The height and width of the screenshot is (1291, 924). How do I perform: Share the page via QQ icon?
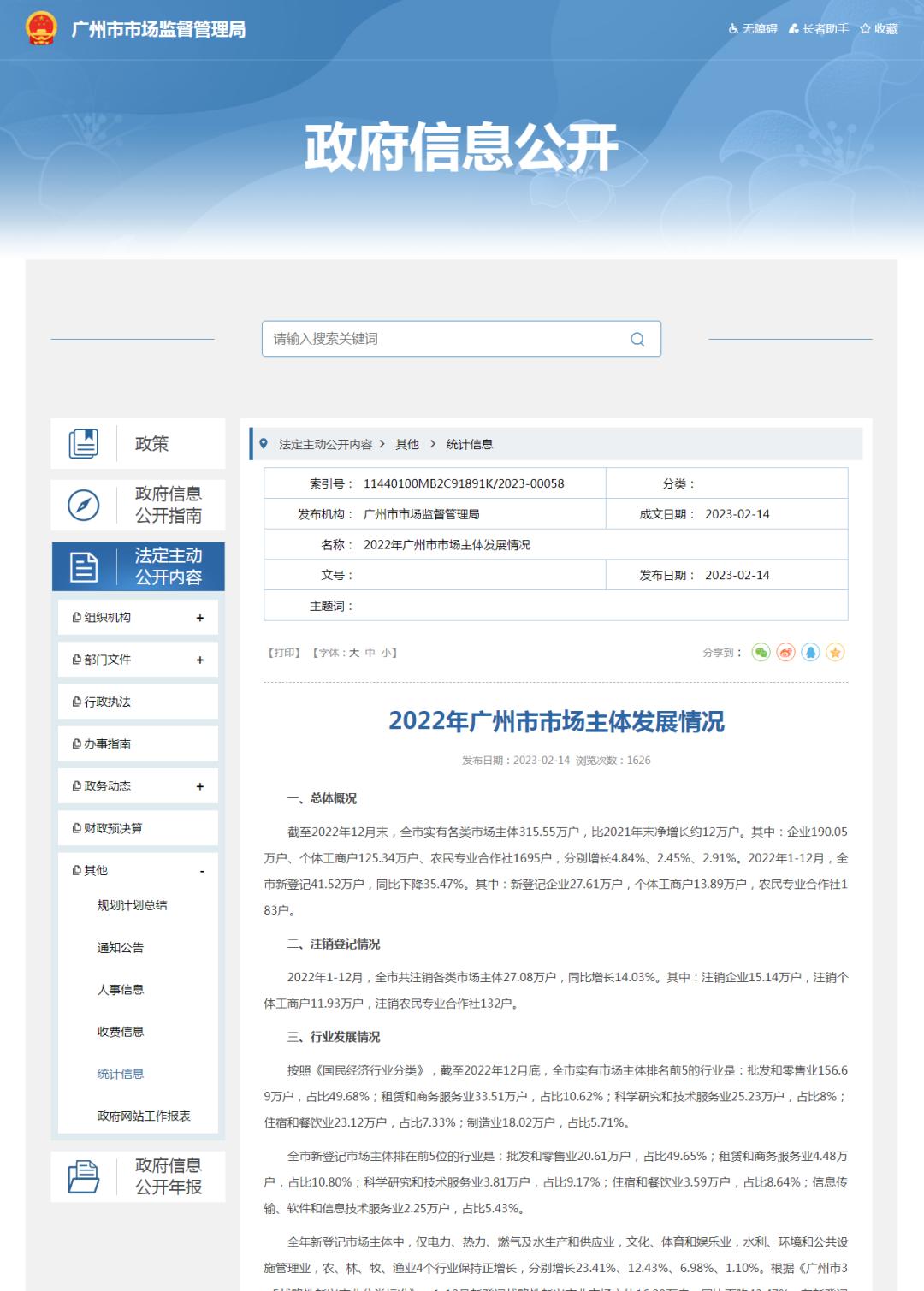coord(811,653)
